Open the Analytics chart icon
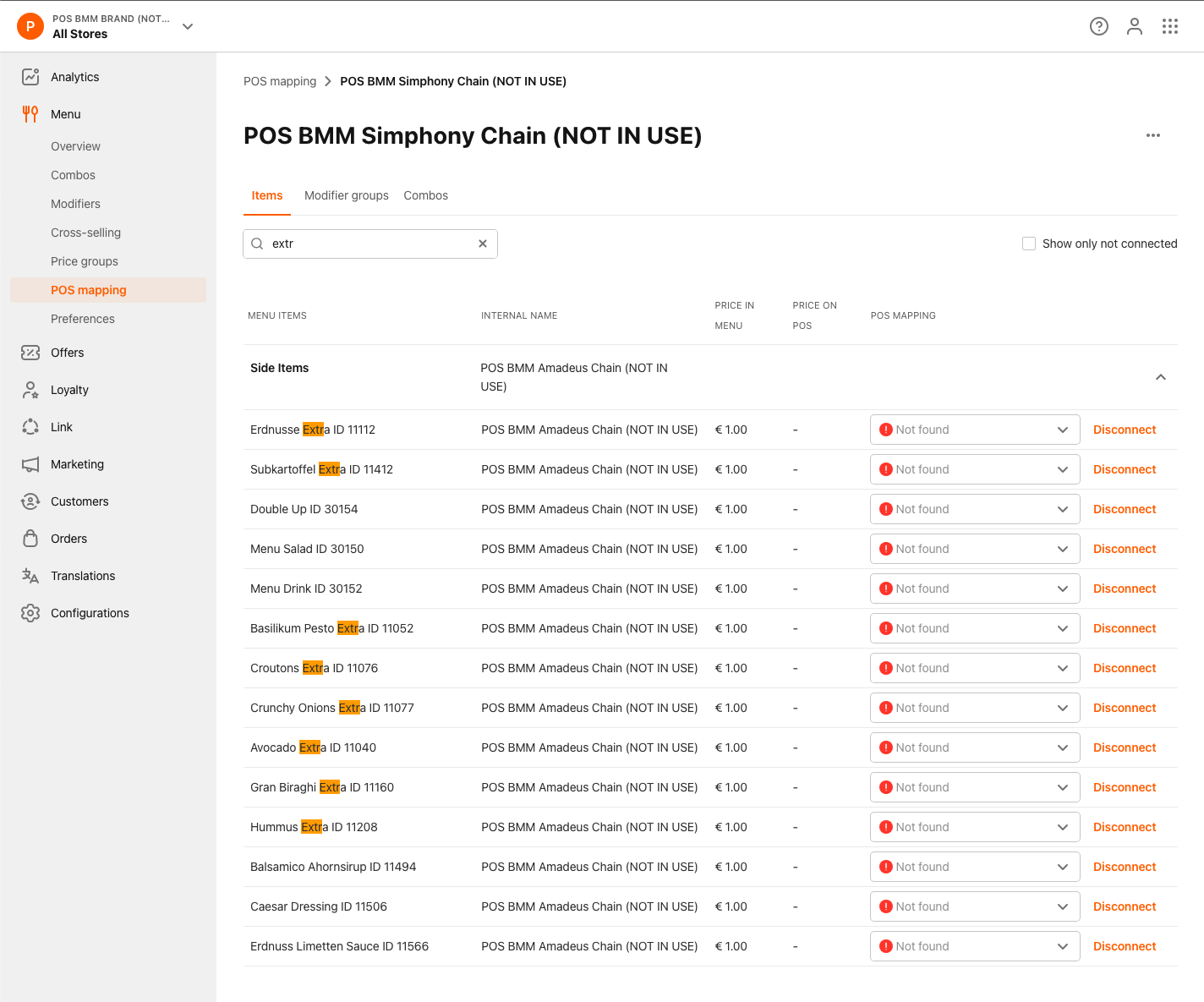The image size is (1204, 1002). pos(30,77)
